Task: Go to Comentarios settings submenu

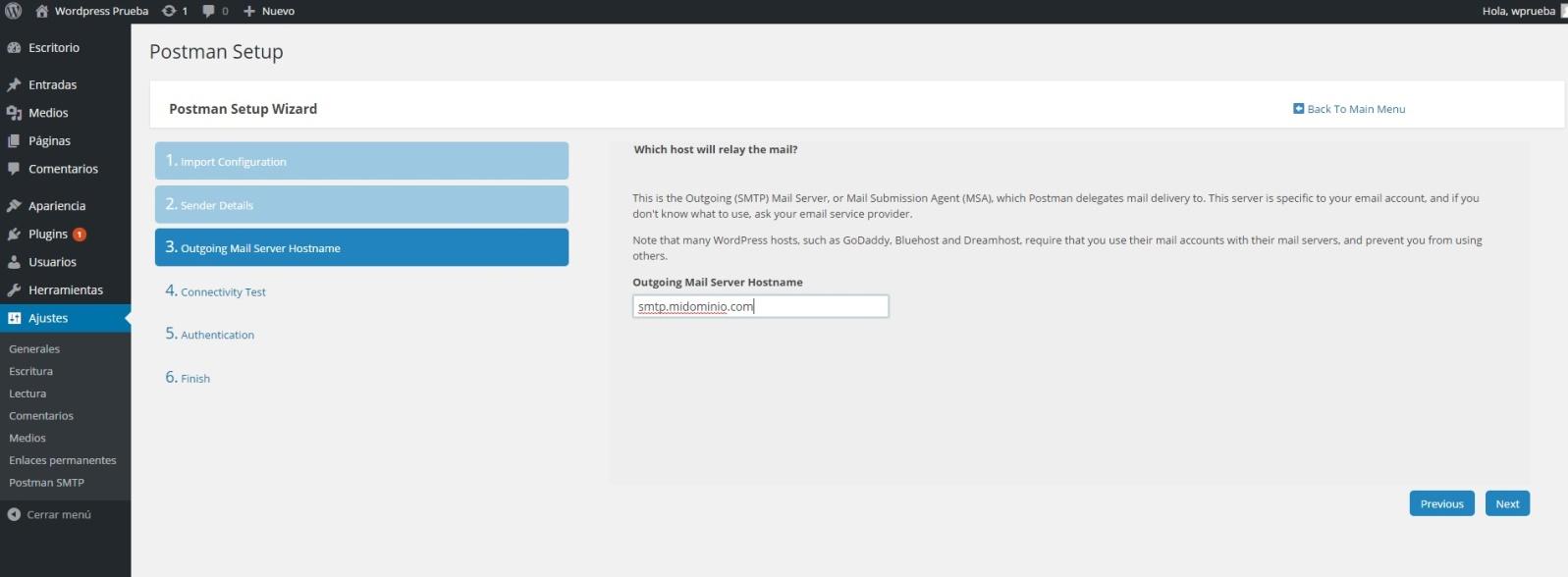Action: pos(41,415)
